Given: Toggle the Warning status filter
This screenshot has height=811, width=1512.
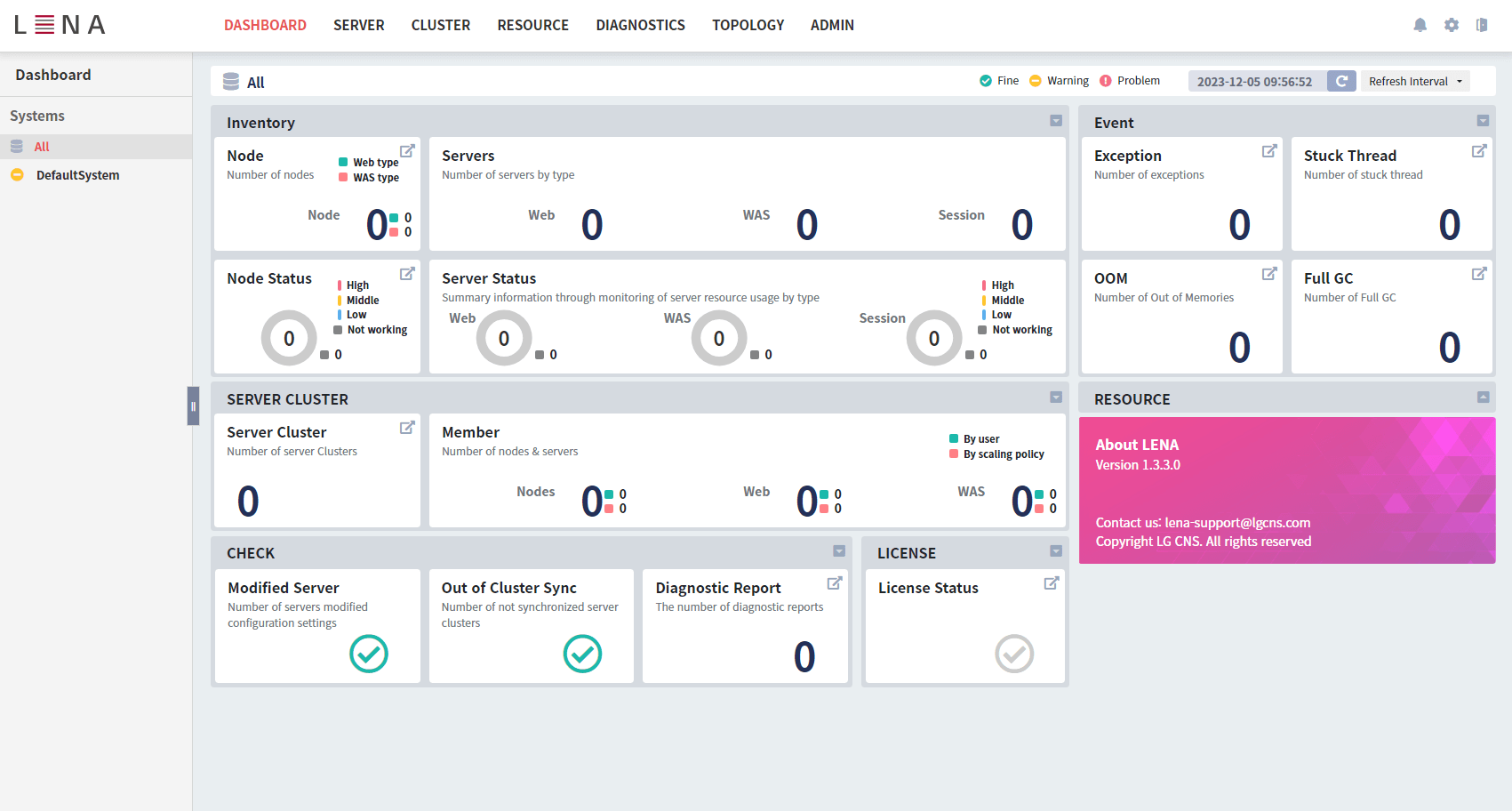Looking at the screenshot, I should coord(1059,80).
